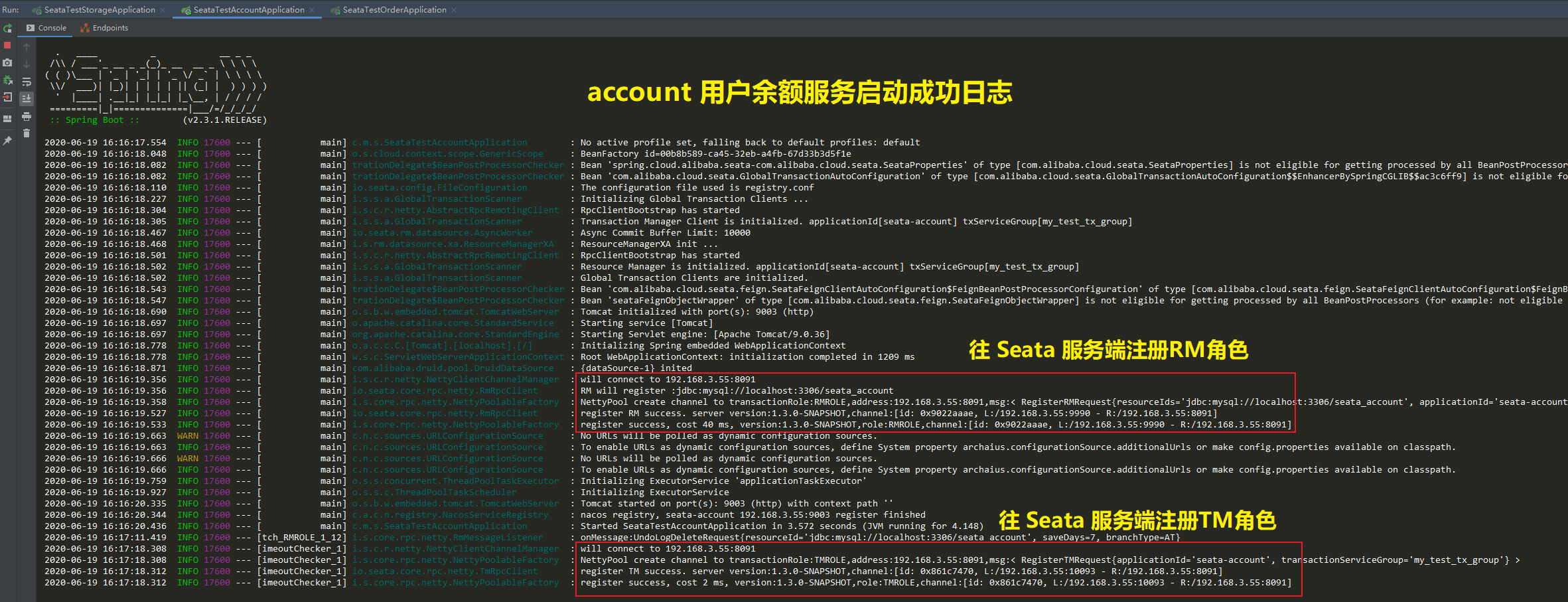Image resolution: width=1568 pixels, height=602 pixels.
Task: Click the o.s.s.concurrent.ThreadPoolTaskExecutor logger name
Action: tap(455, 481)
